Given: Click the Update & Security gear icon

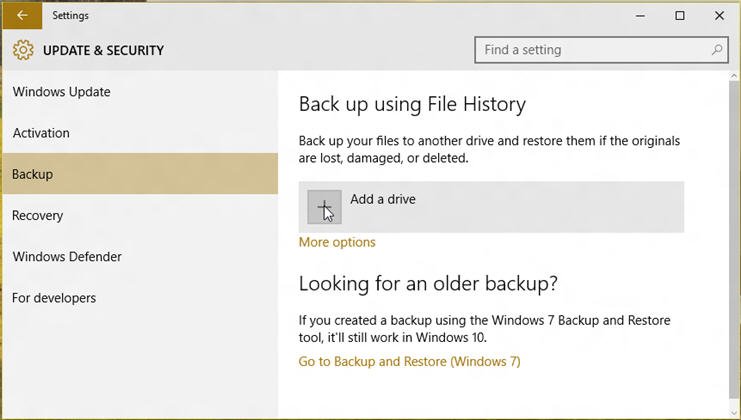Looking at the screenshot, I should pos(22,50).
